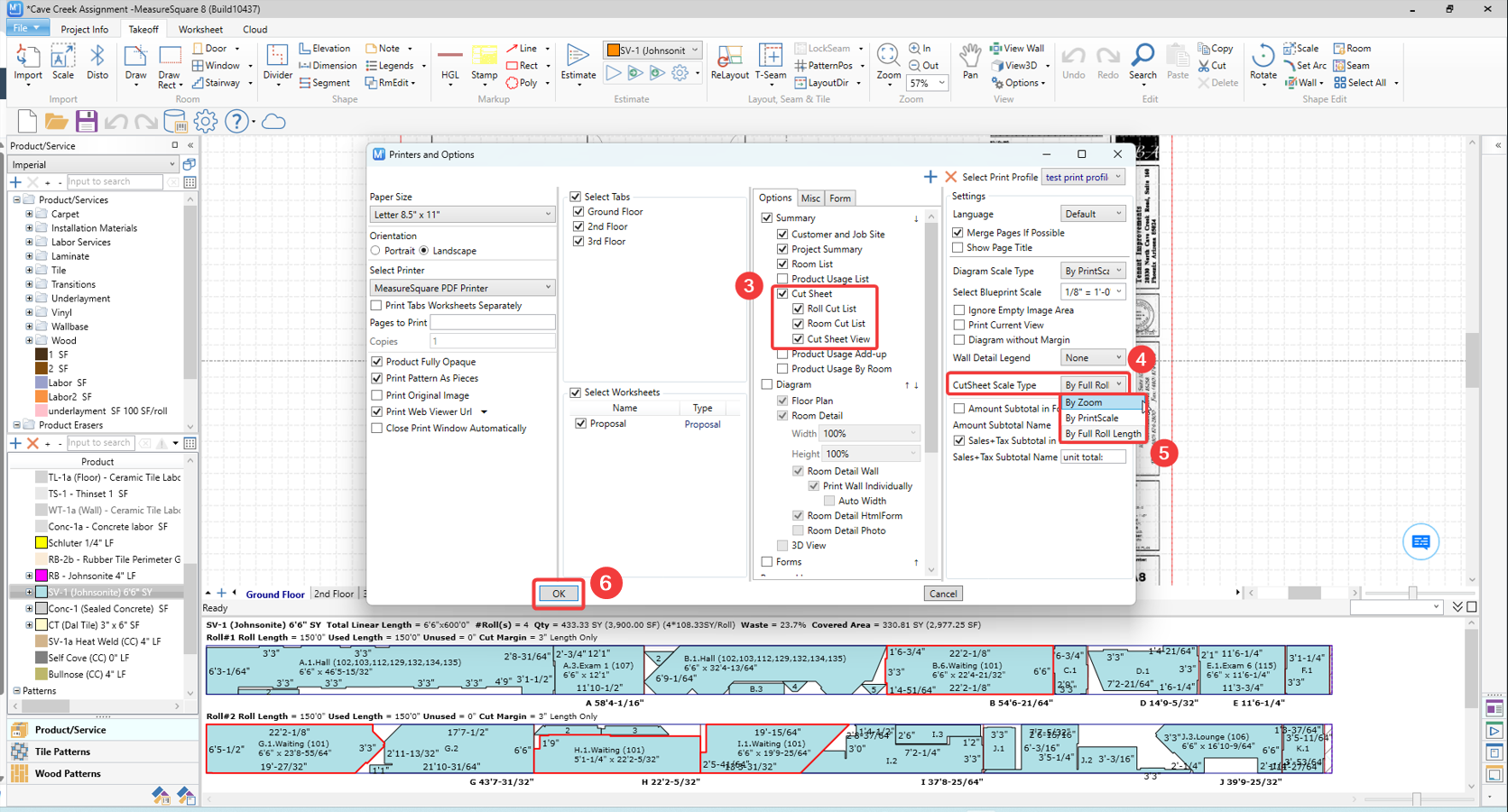Open the Paper Size dropdown
The width and height of the screenshot is (1508, 812).
461,215
